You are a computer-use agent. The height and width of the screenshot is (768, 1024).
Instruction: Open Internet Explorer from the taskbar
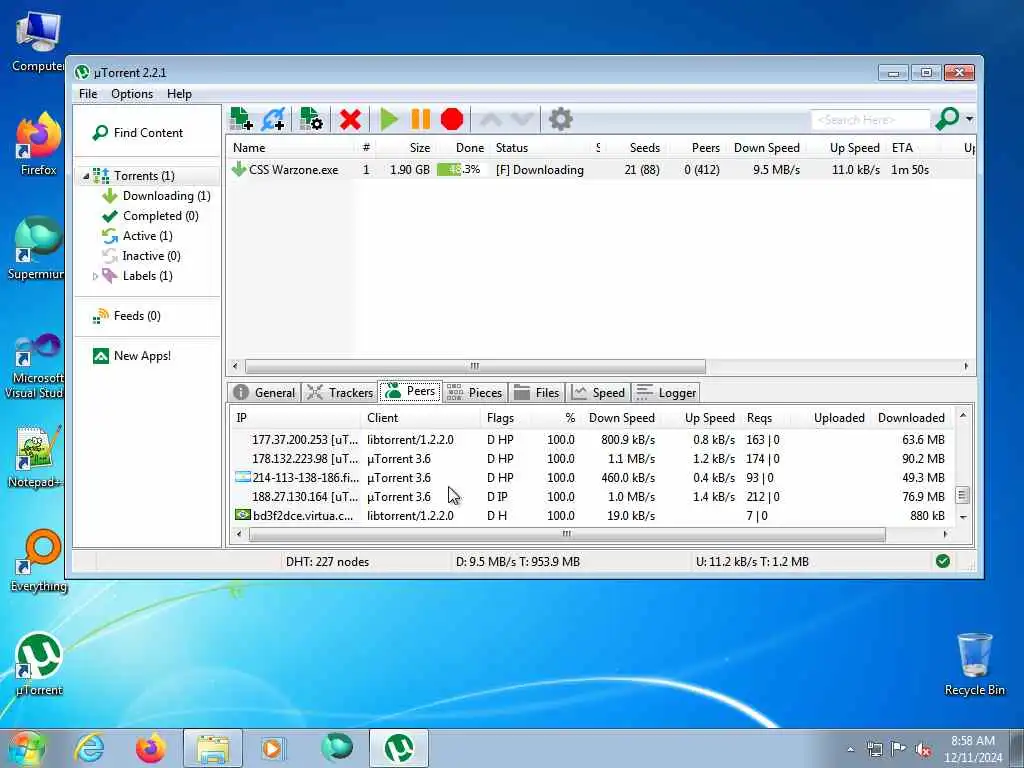click(x=89, y=748)
